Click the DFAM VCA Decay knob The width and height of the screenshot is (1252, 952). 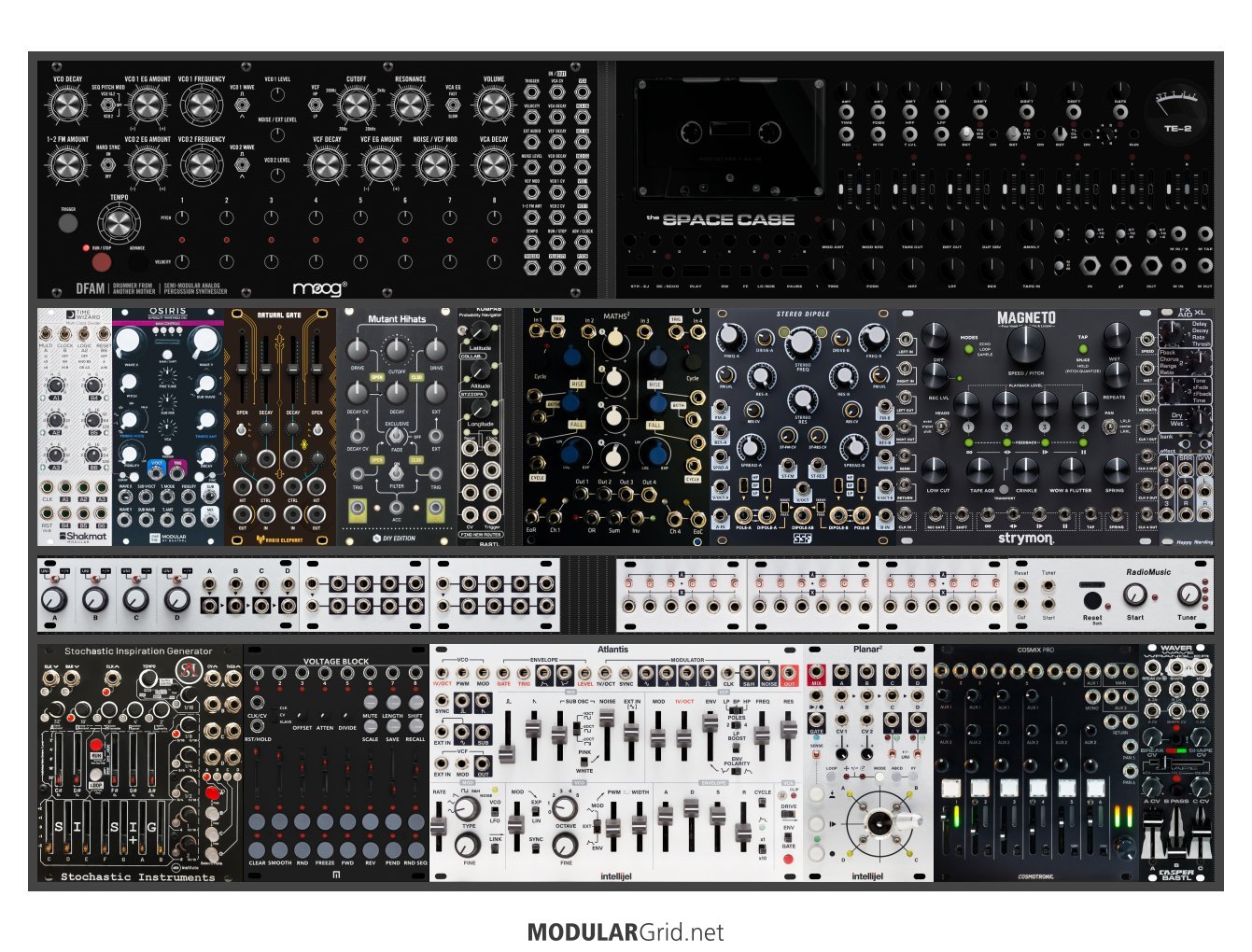pos(493,166)
